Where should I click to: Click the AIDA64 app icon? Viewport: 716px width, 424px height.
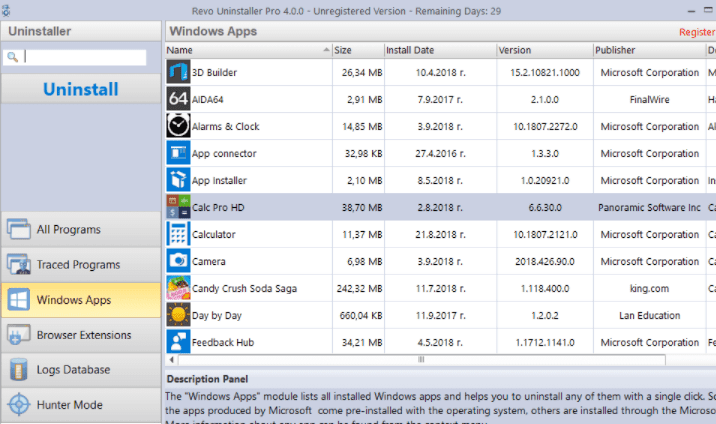[x=178, y=99]
